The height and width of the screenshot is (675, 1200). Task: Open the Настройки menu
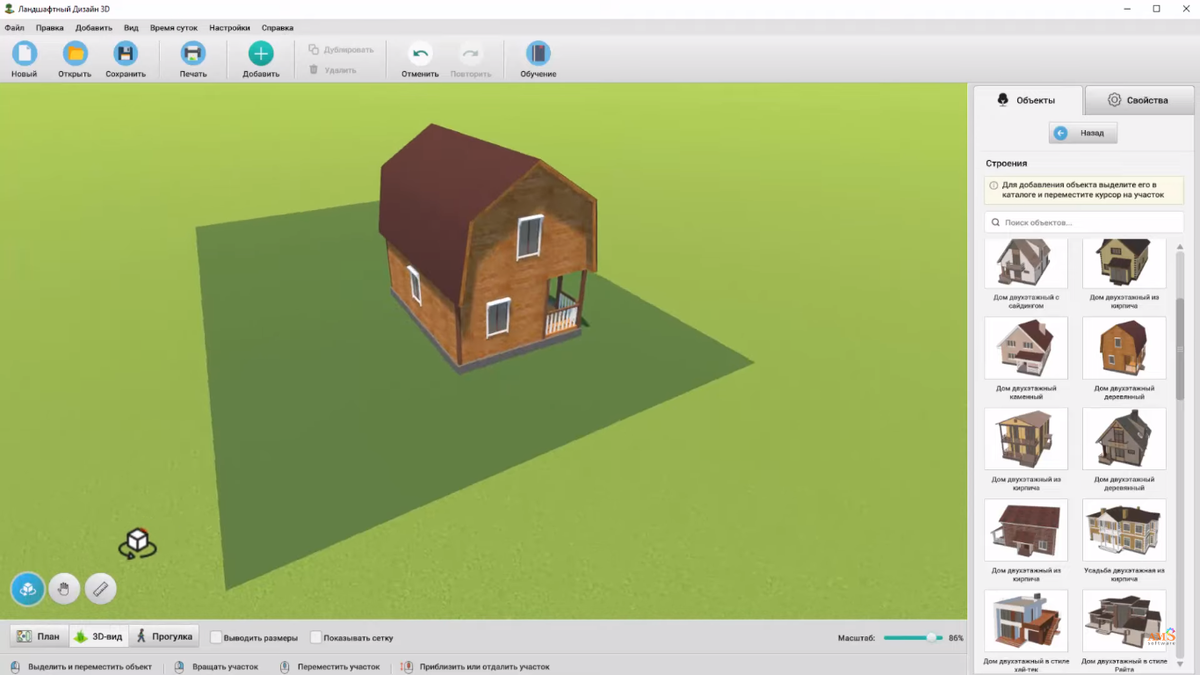pyautogui.click(x=230, y=28)
